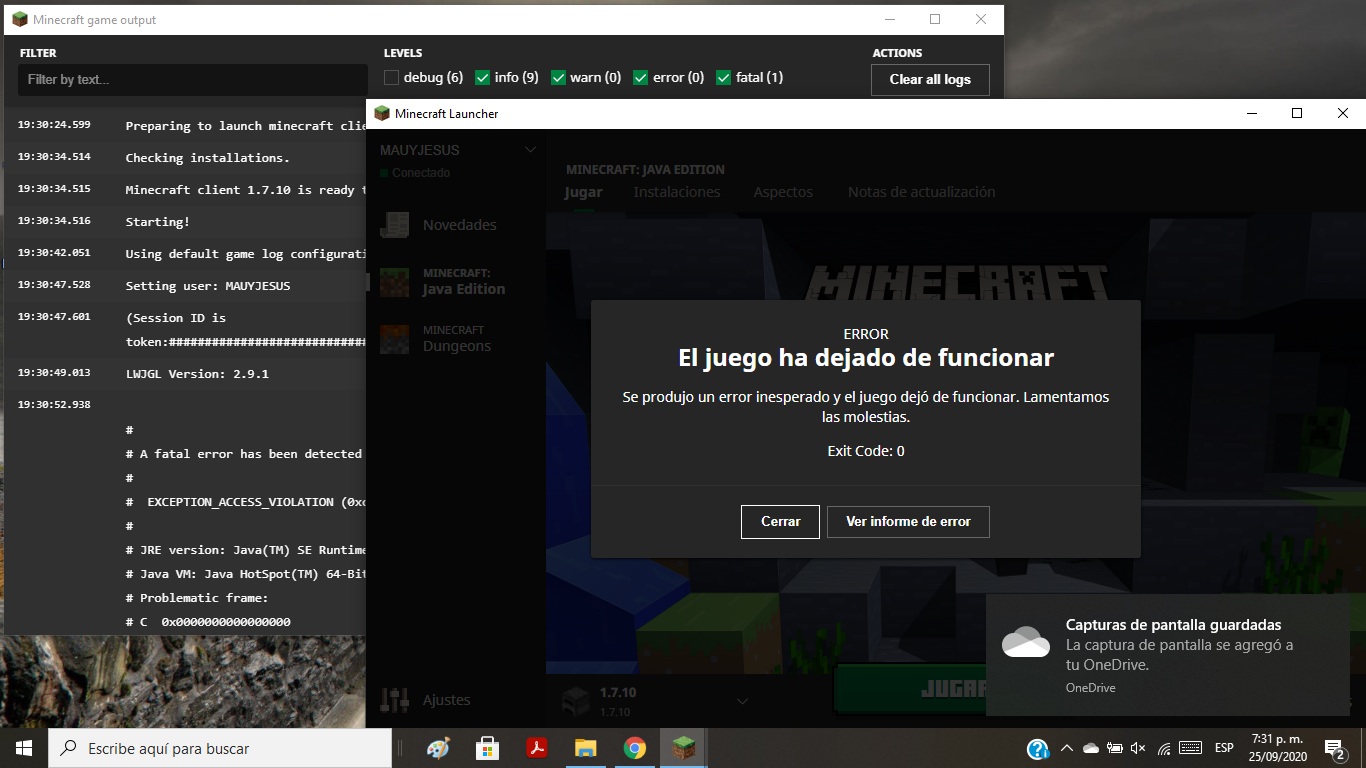1366x768 pixels.
Task: Click the 'Setting user: MAUYJESUS' log entry
Action: (208, 286)
